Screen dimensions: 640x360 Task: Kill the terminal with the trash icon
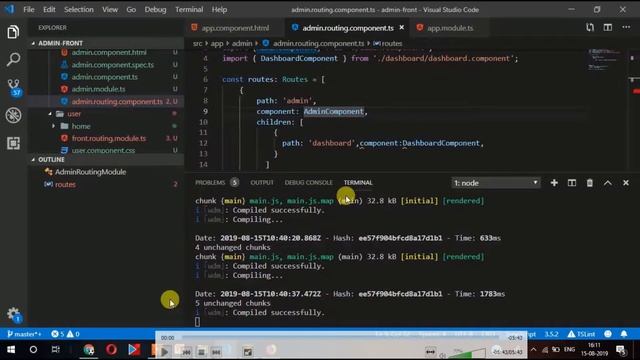tap(590, 183)
